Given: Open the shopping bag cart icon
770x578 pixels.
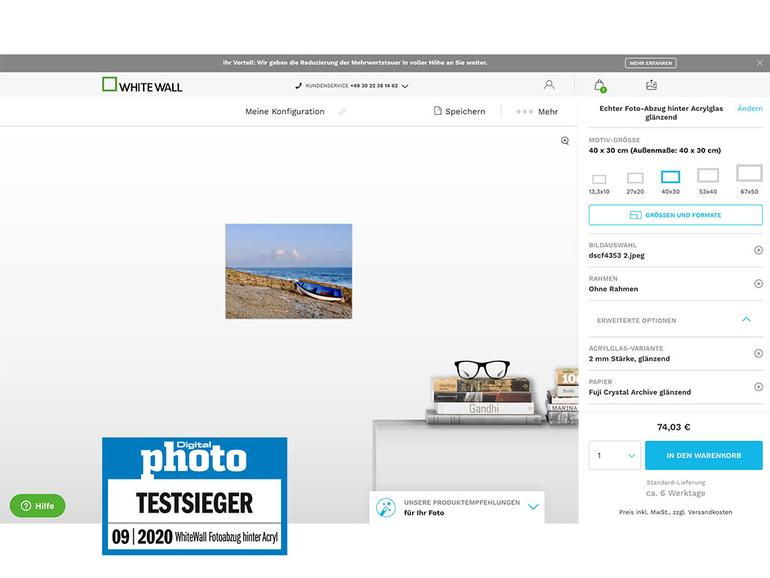Looking at the screenshot, I should 600,86.
